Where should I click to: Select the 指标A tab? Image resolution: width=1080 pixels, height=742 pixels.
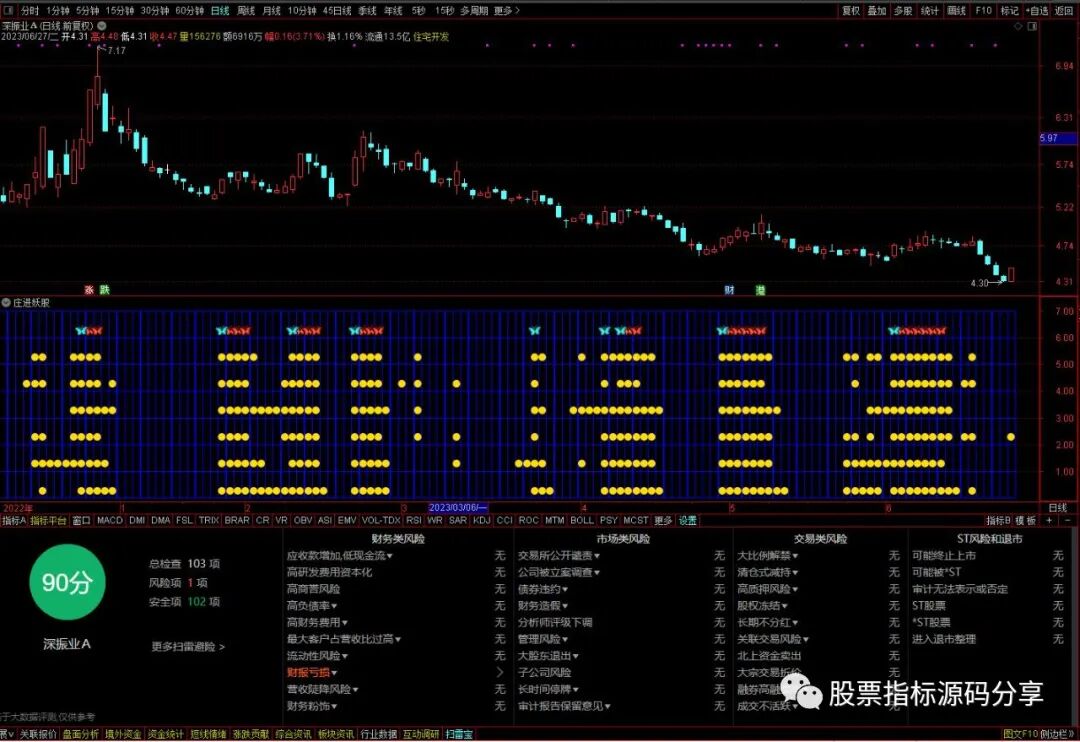coord(14,521)
